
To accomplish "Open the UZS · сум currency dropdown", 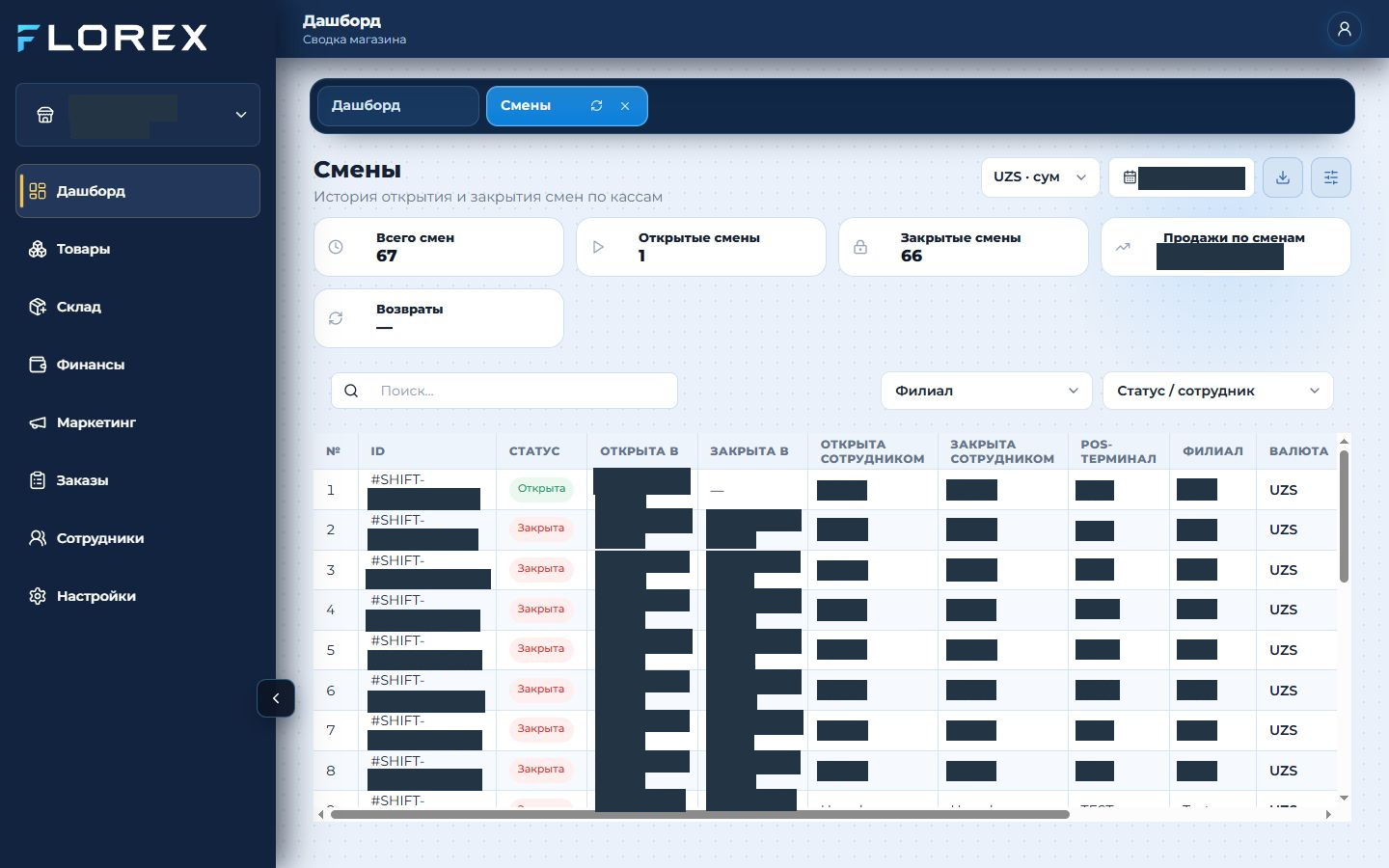I will point(1040,177).
